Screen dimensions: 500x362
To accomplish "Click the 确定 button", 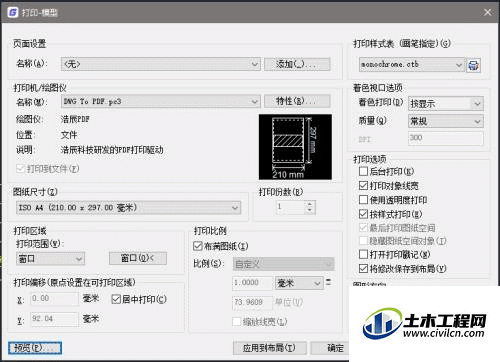I will pos(330,348).
